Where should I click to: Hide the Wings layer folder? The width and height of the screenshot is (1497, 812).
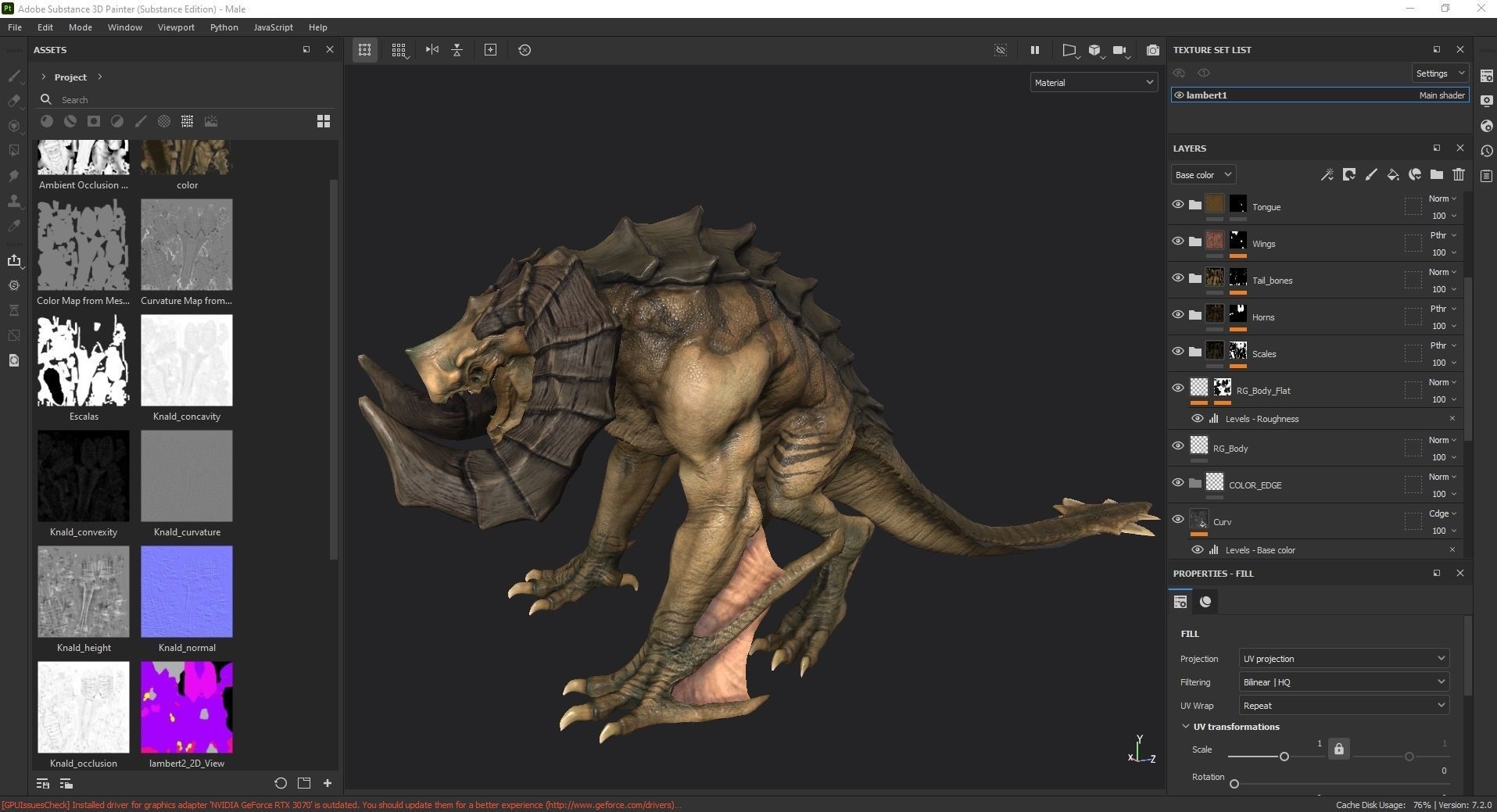(x=1178, y=241)
